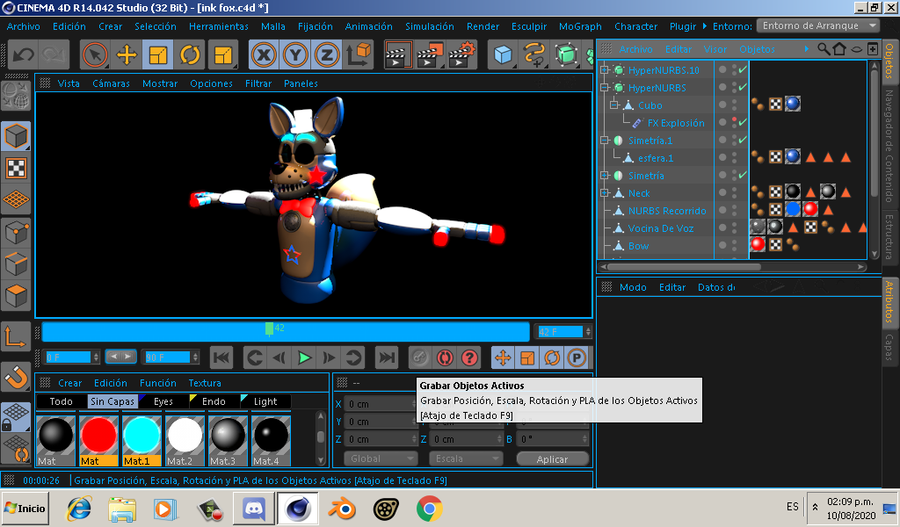Select the Move tool in top toolbar
The height and width of the screenshot is (527, 900).
[x=126, y=55]
